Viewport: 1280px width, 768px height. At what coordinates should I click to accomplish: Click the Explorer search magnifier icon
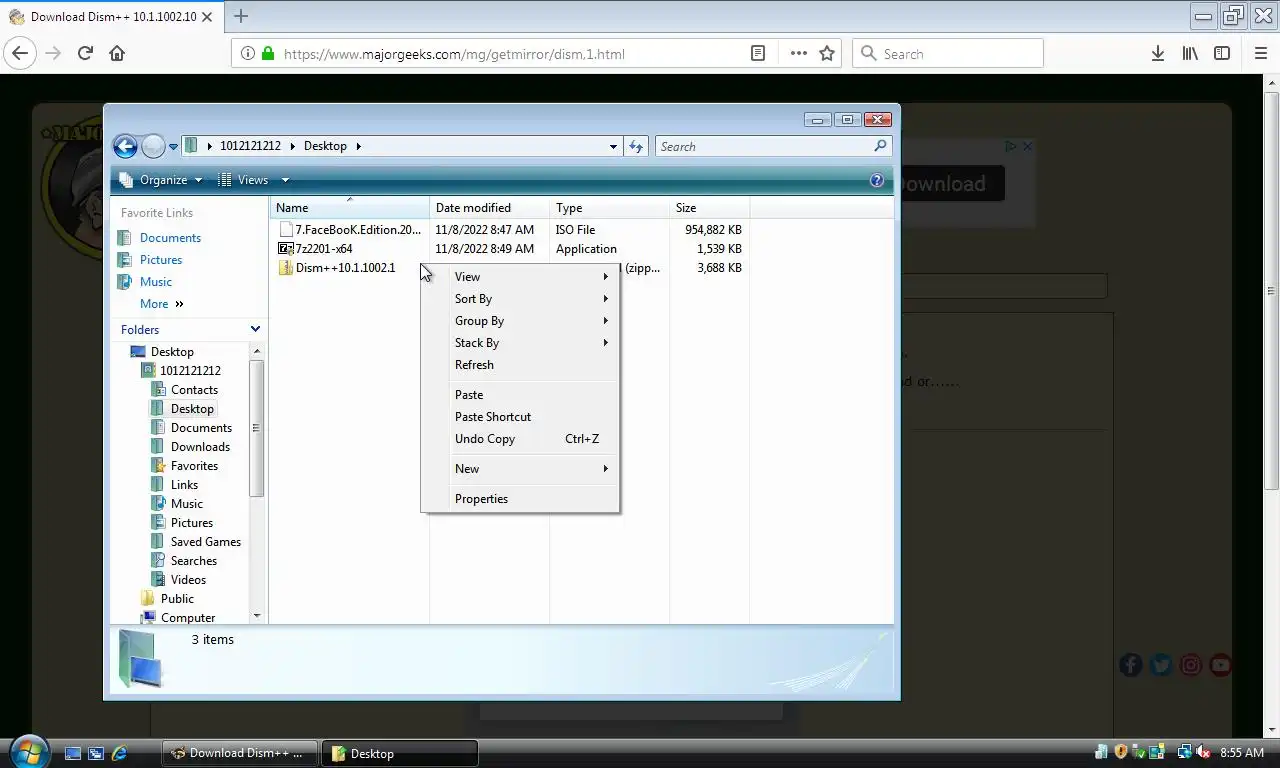[880, 146]
